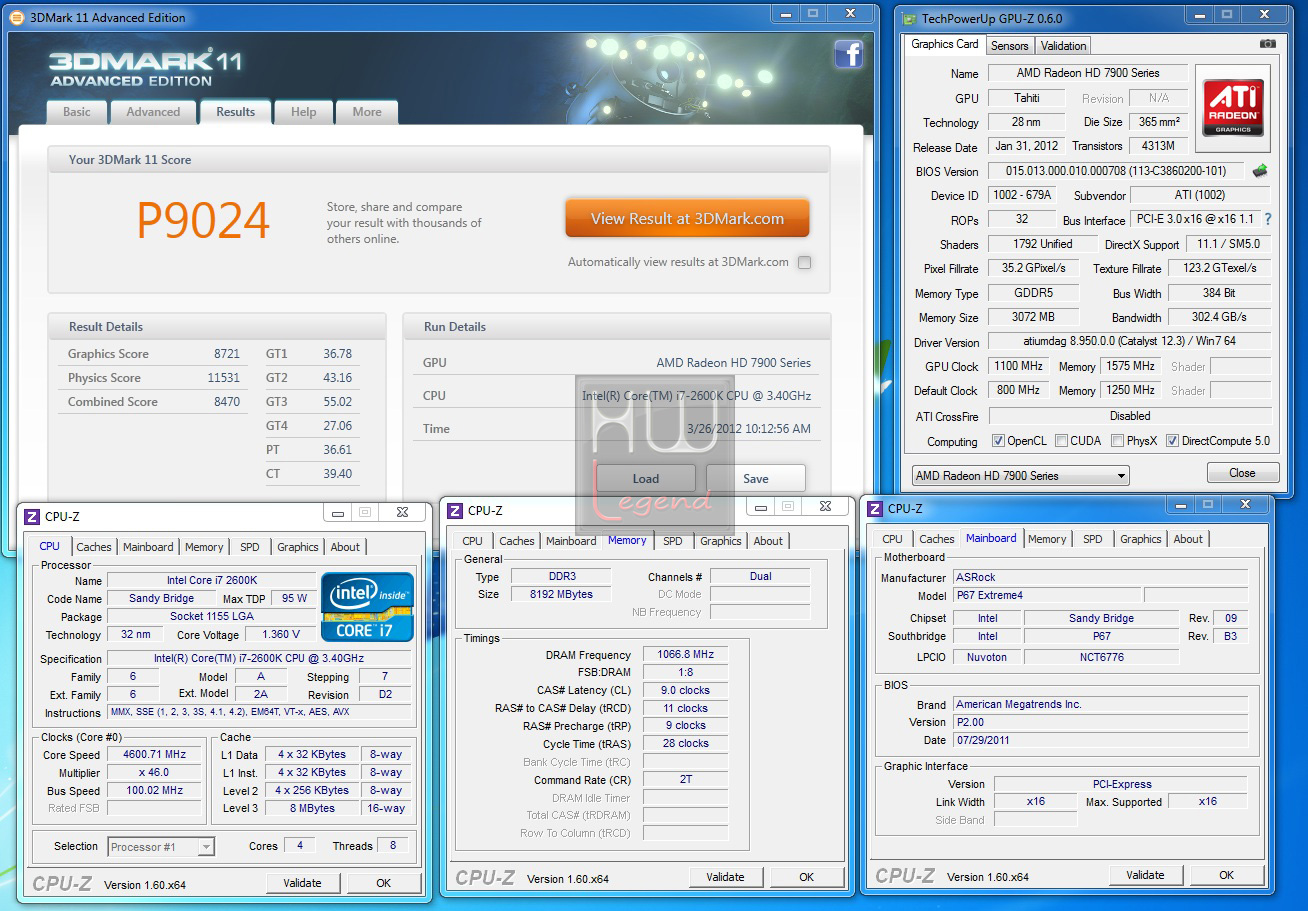The height and width of the screenshot is (911, 1308).
Task: Open Mainboard tab in the CPU-Z CPU window
Action: pos(148,547)
